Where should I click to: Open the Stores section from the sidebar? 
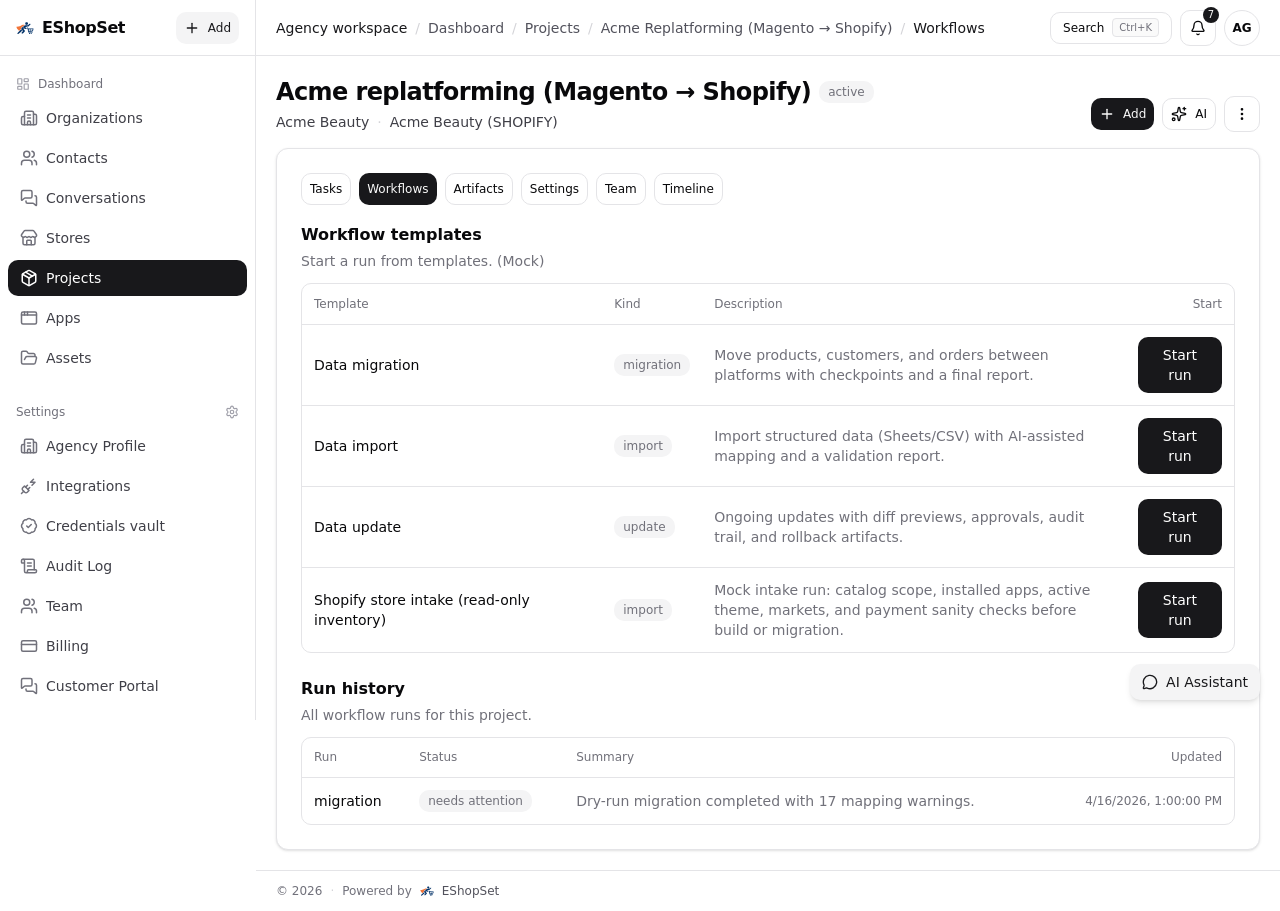[x=67, y=238]
